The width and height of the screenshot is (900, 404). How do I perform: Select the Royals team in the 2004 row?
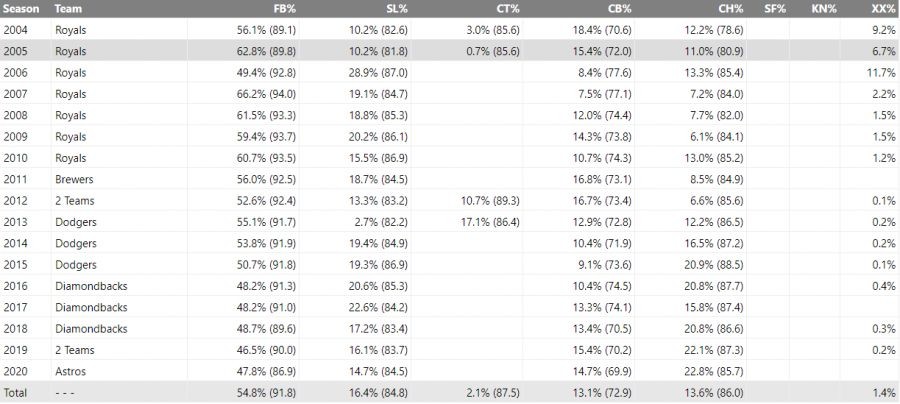(x=72, y=30)
